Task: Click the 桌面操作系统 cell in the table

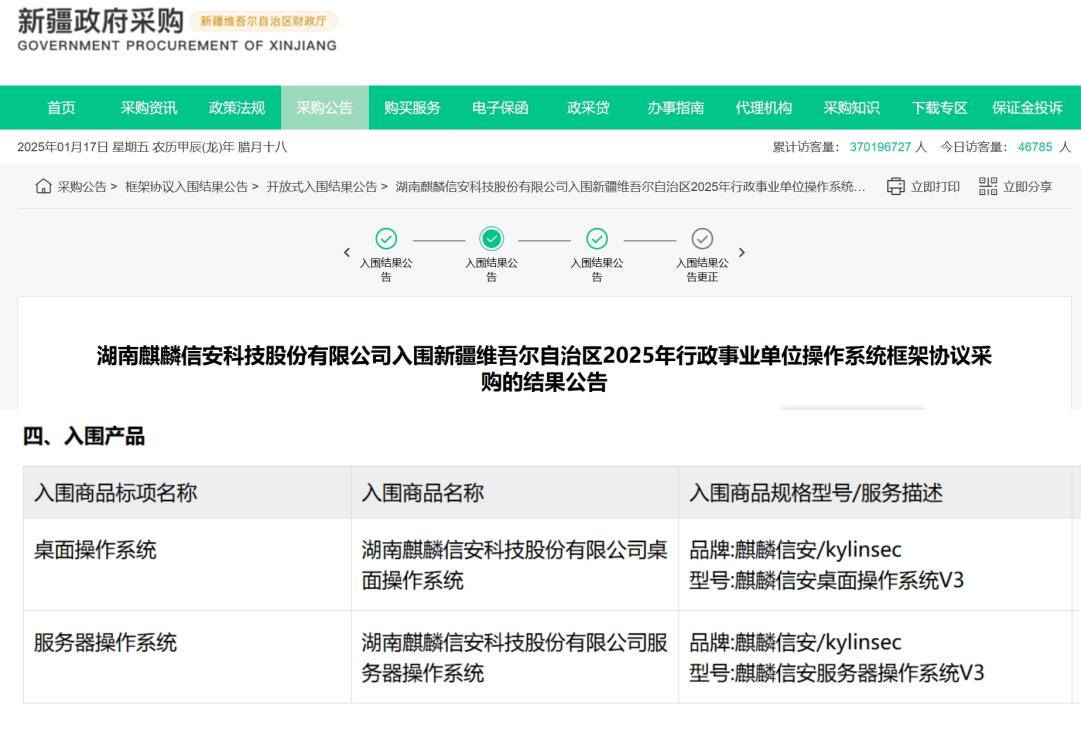Action: point(96,549)
